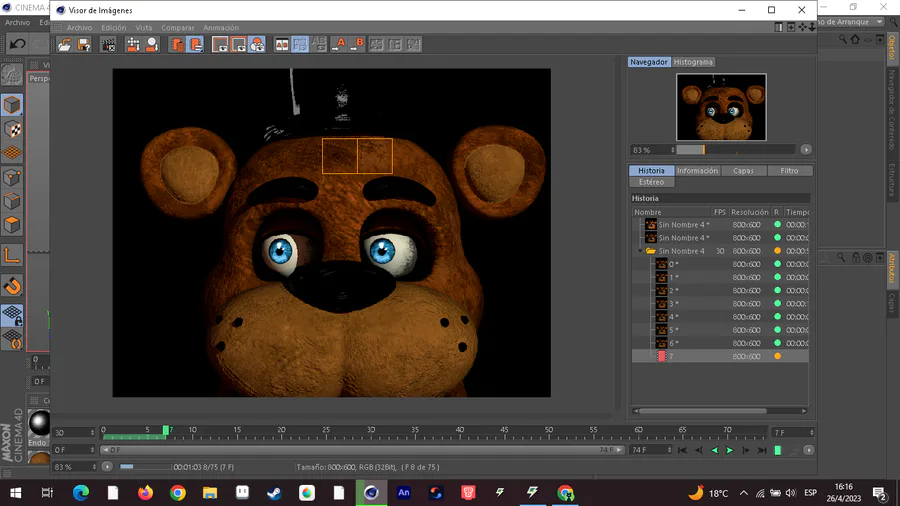Collapse the Sin Nombre 4 folder tree
This screenshot has width=900, height=506.
641,251
